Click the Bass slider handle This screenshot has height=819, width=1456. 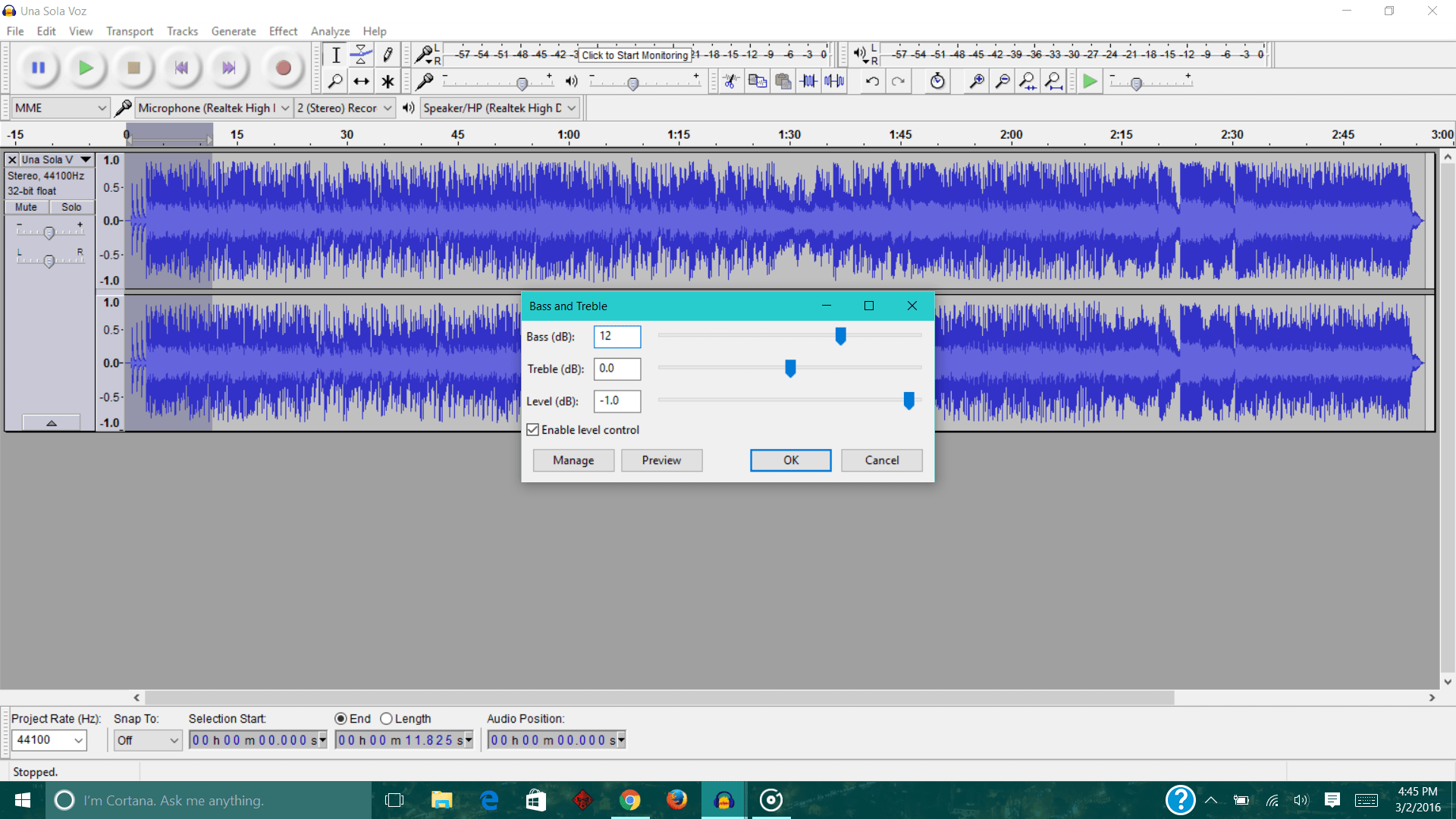tap(840, 336)
